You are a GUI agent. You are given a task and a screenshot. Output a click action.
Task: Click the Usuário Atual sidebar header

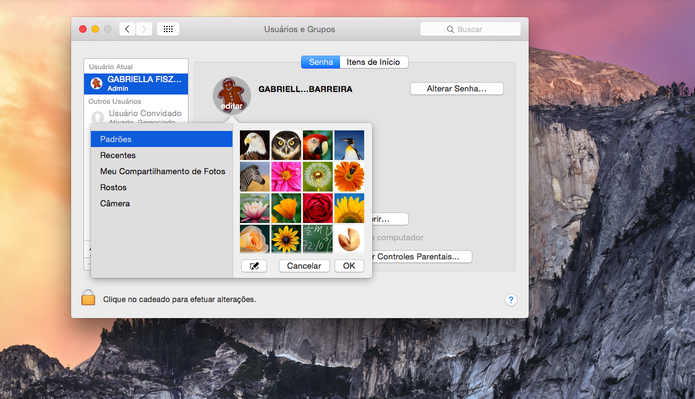pyautogui.click(x=111, y=66)
